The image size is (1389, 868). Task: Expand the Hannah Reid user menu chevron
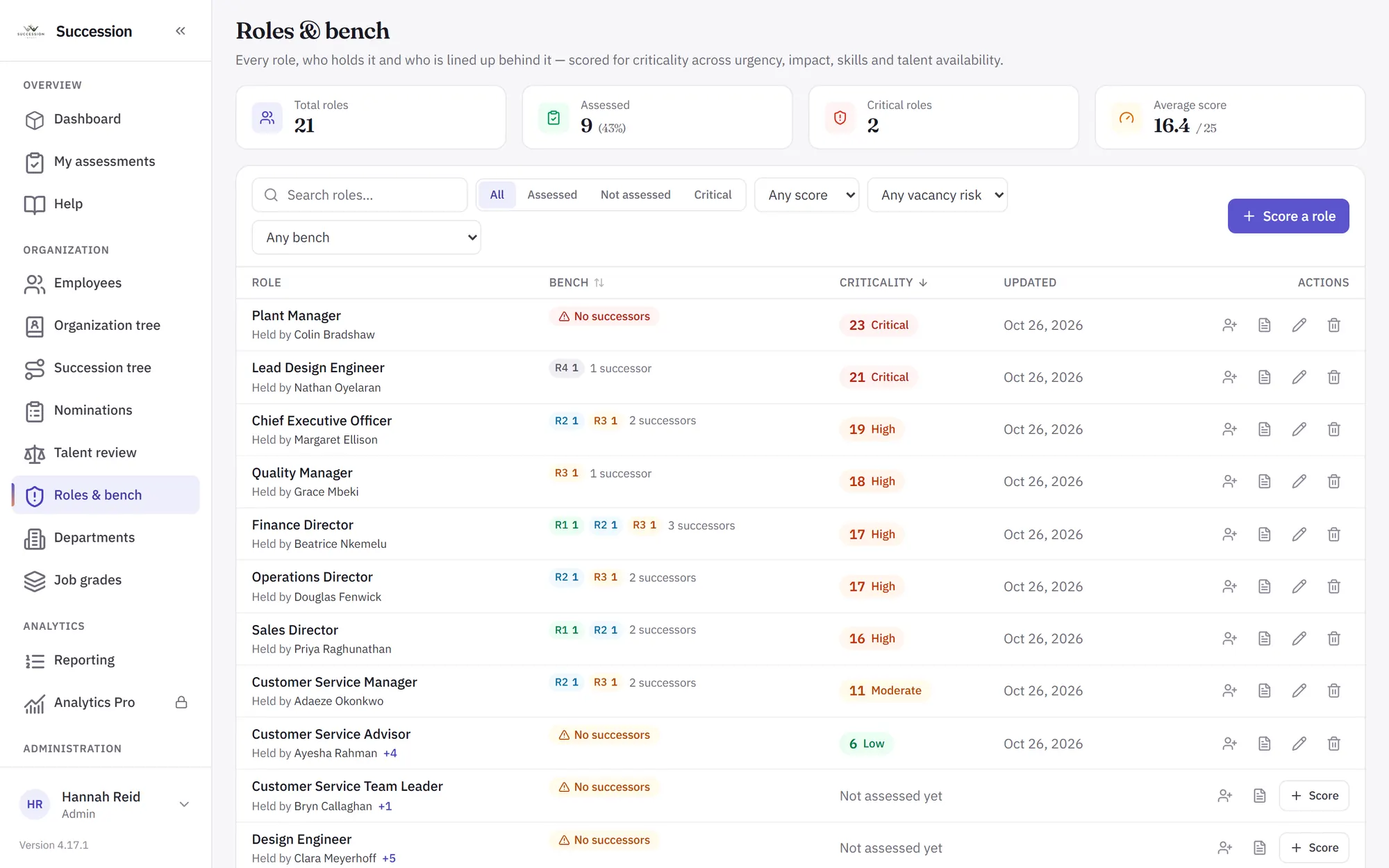tap(184, 804)
